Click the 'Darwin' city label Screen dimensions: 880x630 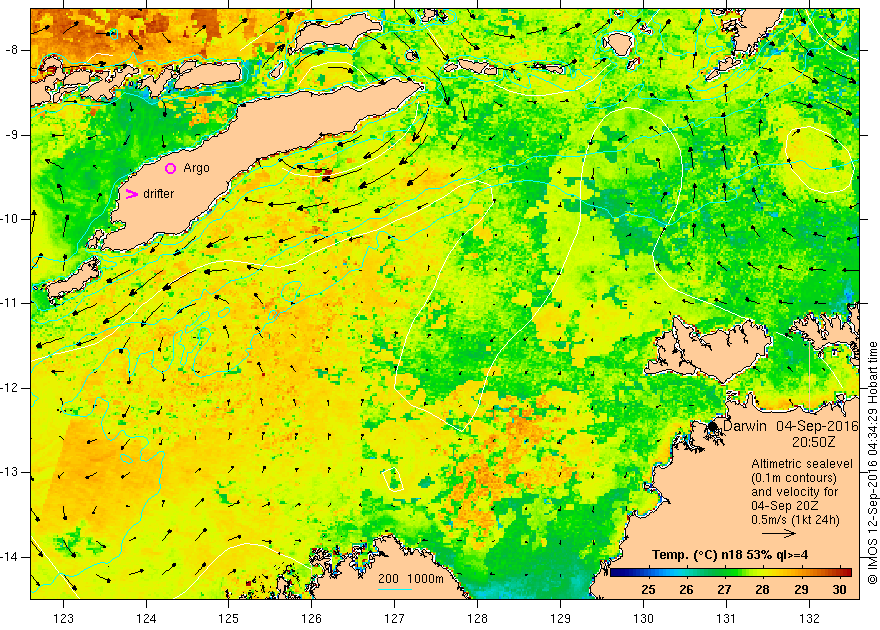745,426
